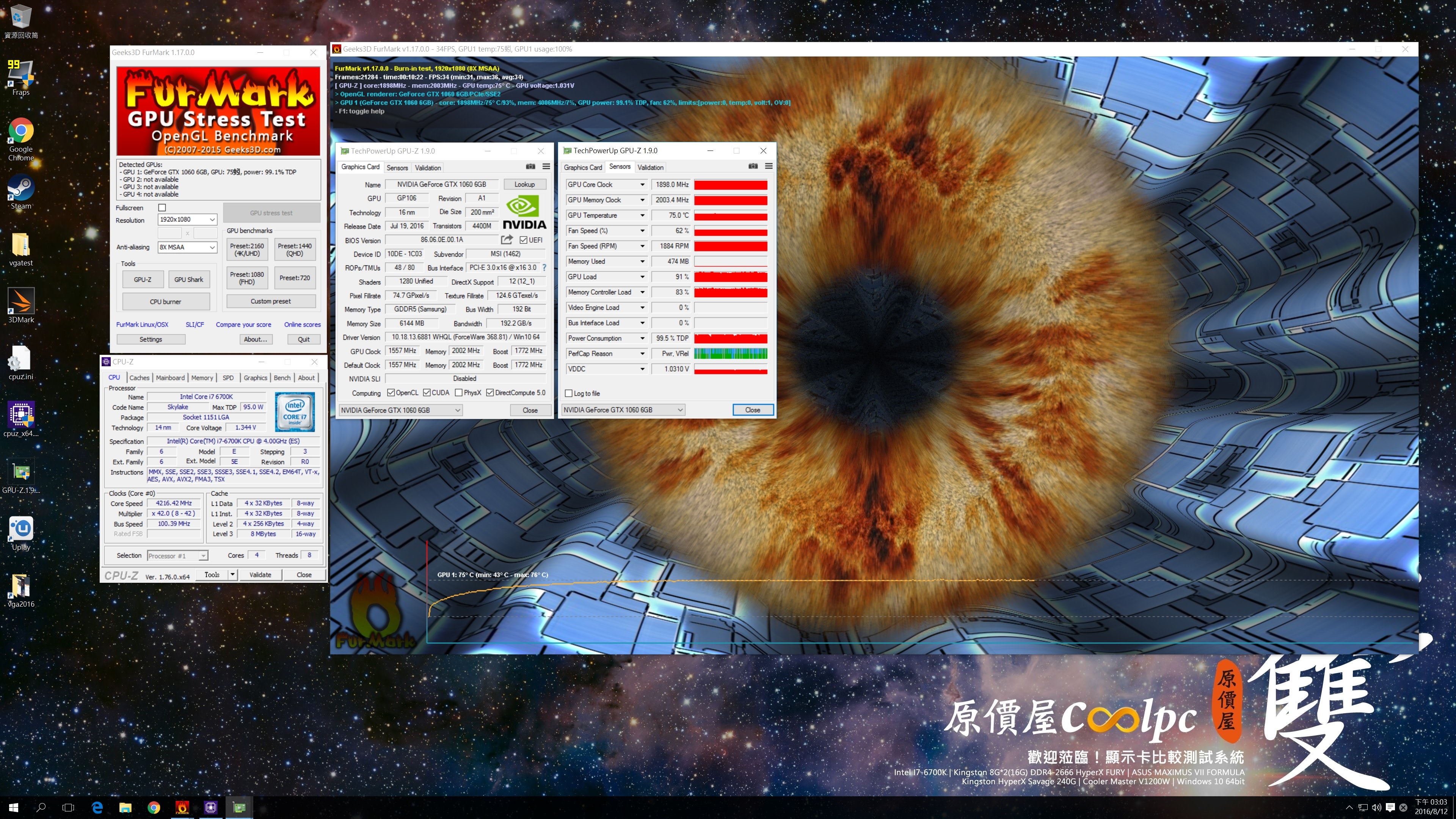Switch to the Caches tab in CPU-Z
This screenshot has height=819, width=1456.
139,378
